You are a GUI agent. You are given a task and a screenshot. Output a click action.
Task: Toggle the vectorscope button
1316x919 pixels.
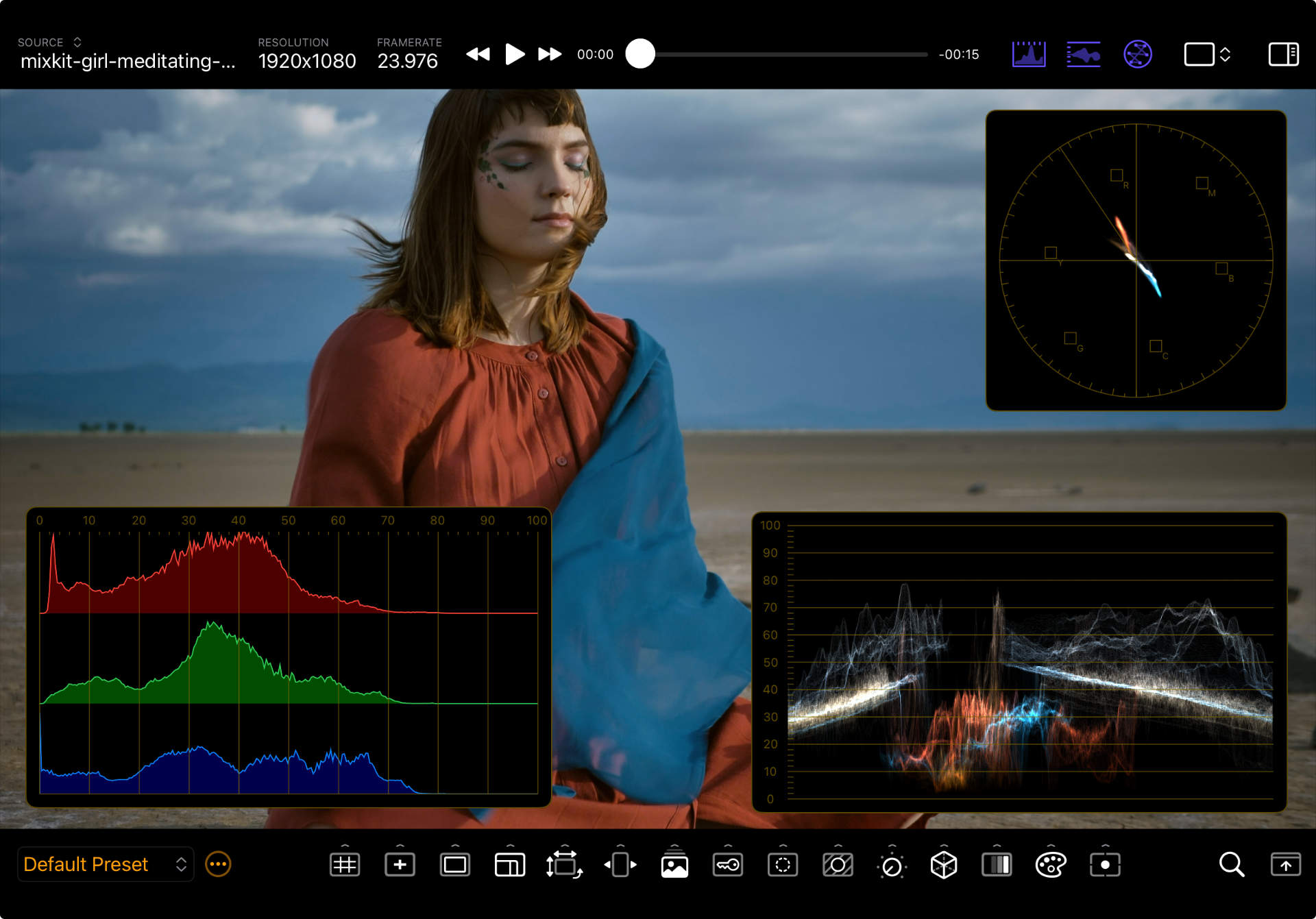coord(1137,54)
